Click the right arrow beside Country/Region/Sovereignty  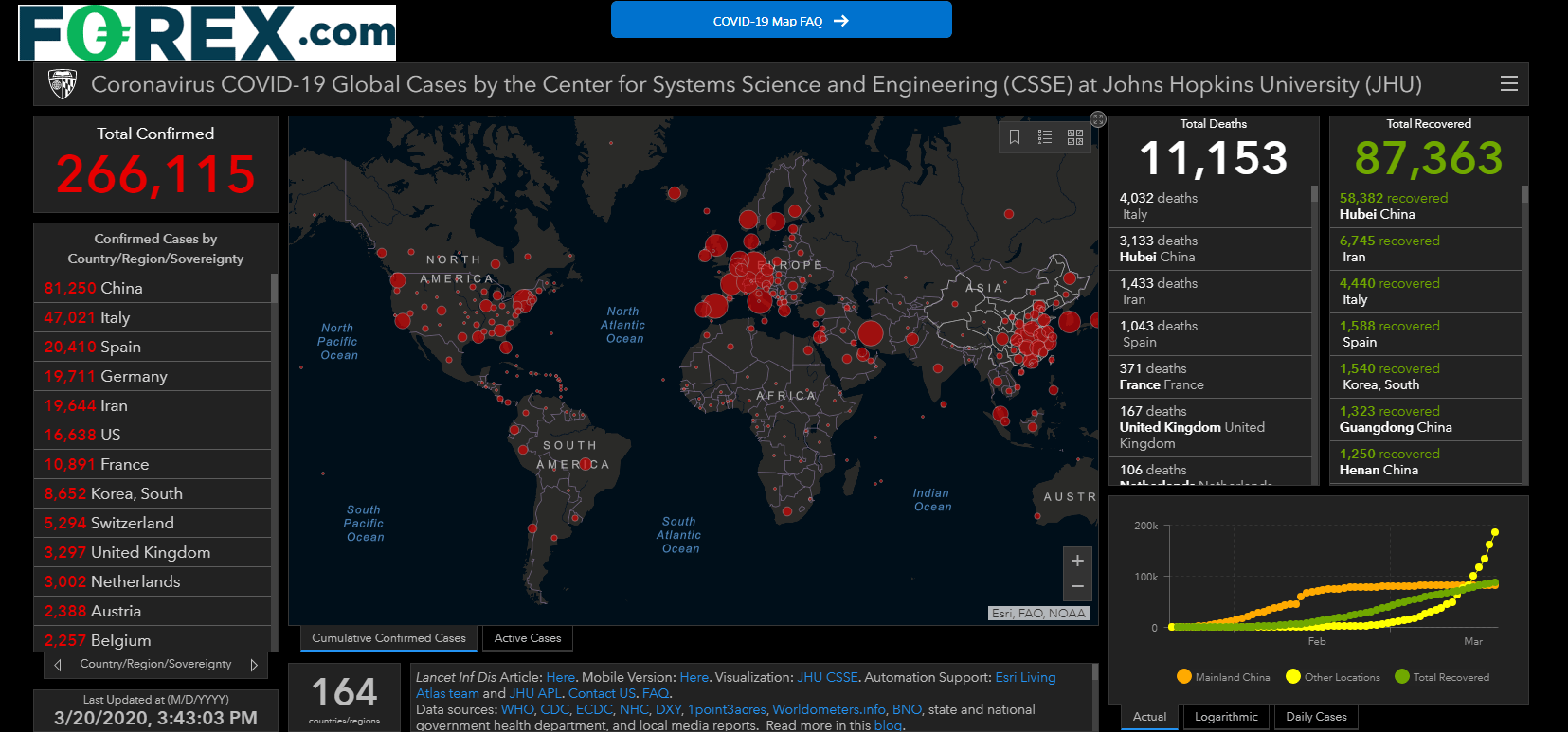[254, 665]
